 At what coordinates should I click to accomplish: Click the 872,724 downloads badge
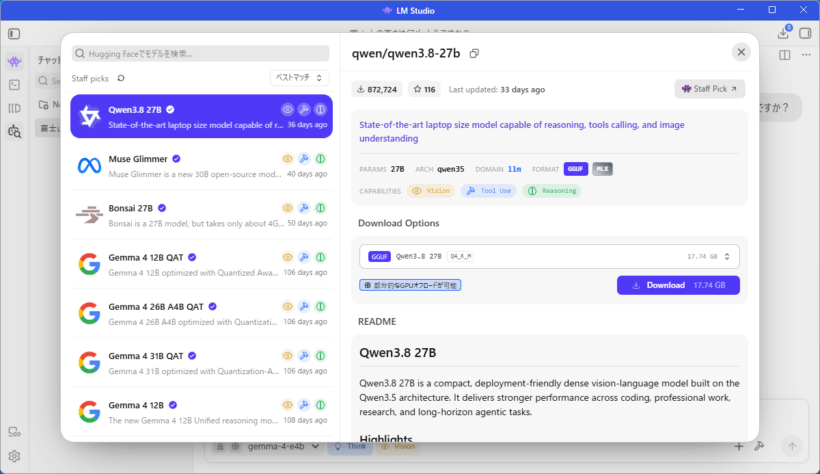377,89
